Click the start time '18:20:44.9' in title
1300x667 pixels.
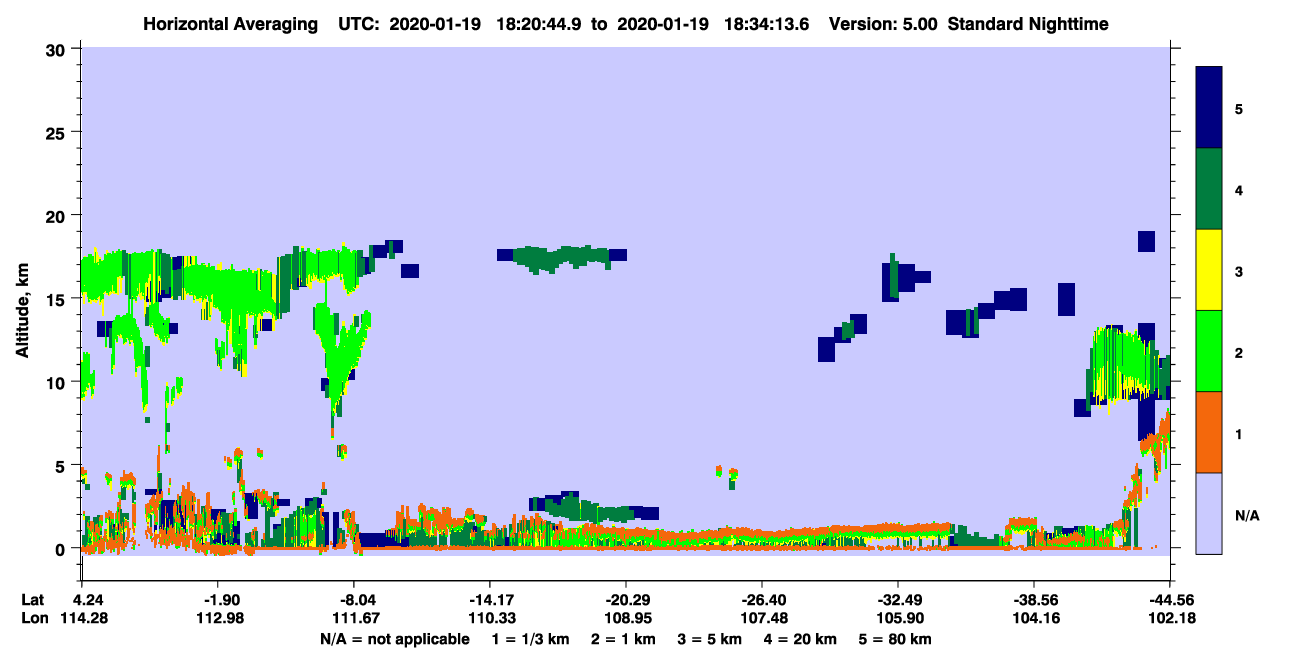click(541, 24)
